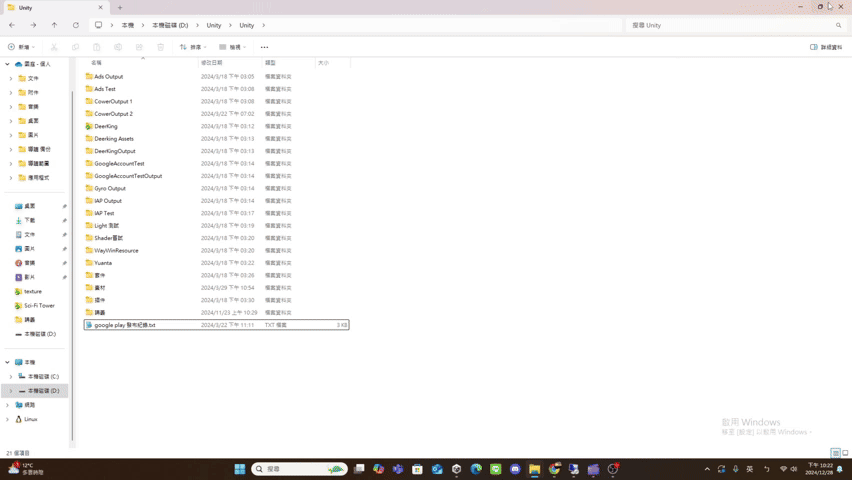Toggle the details pane button
Viewport: 852px width, 480px height.
pyautogui.click(x=826, y=47)
